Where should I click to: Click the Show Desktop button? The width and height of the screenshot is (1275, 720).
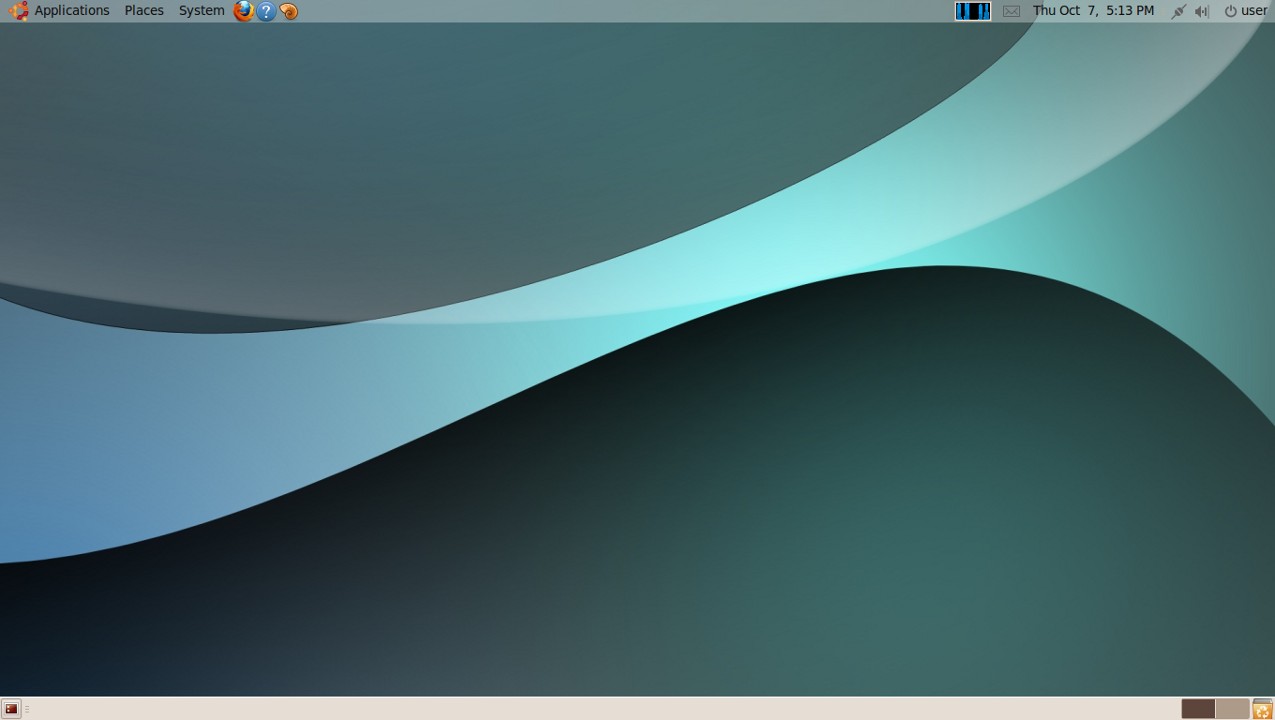tap(11, 709)
